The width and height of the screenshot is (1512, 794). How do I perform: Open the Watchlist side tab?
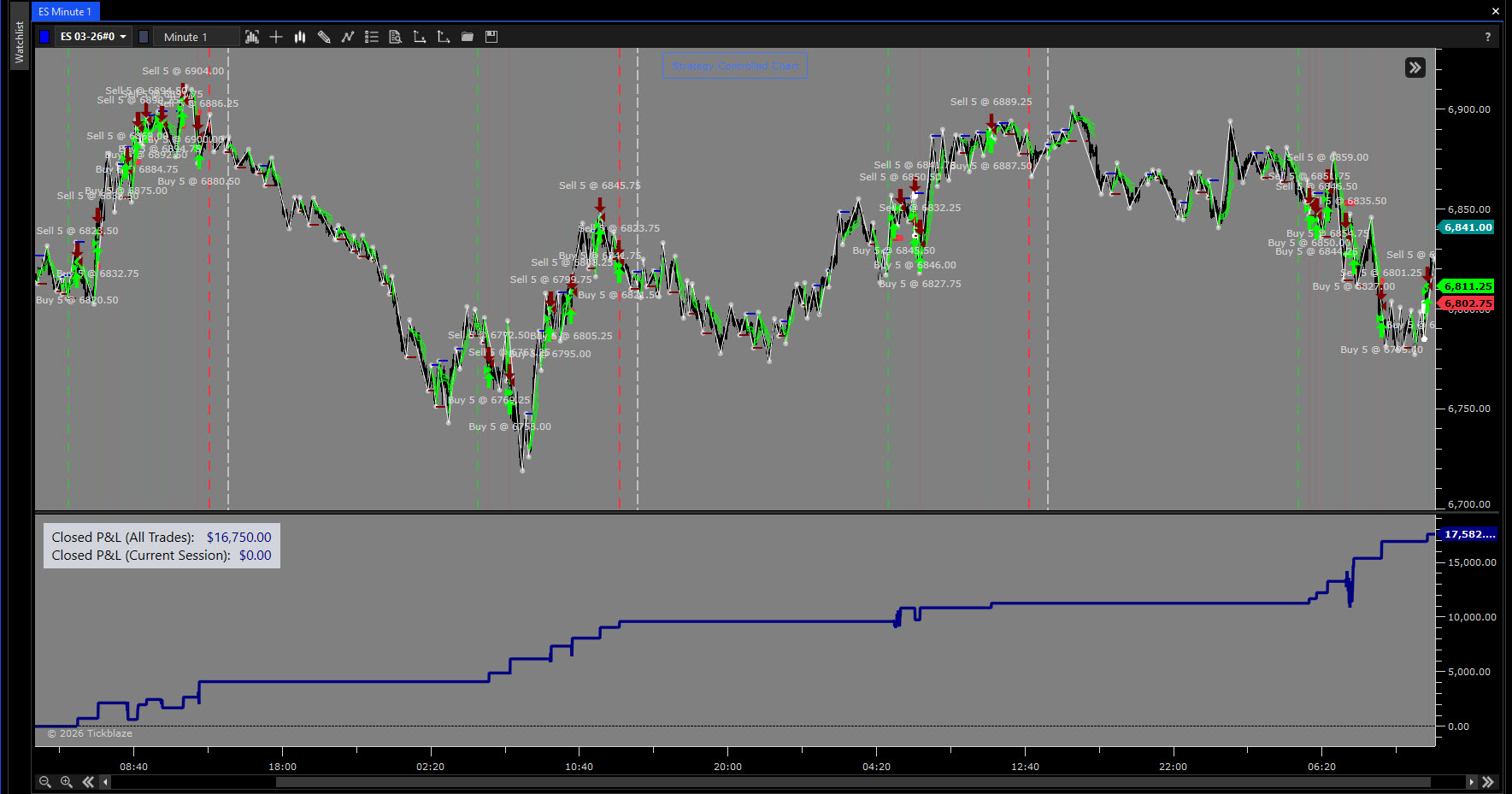point(20,42)
